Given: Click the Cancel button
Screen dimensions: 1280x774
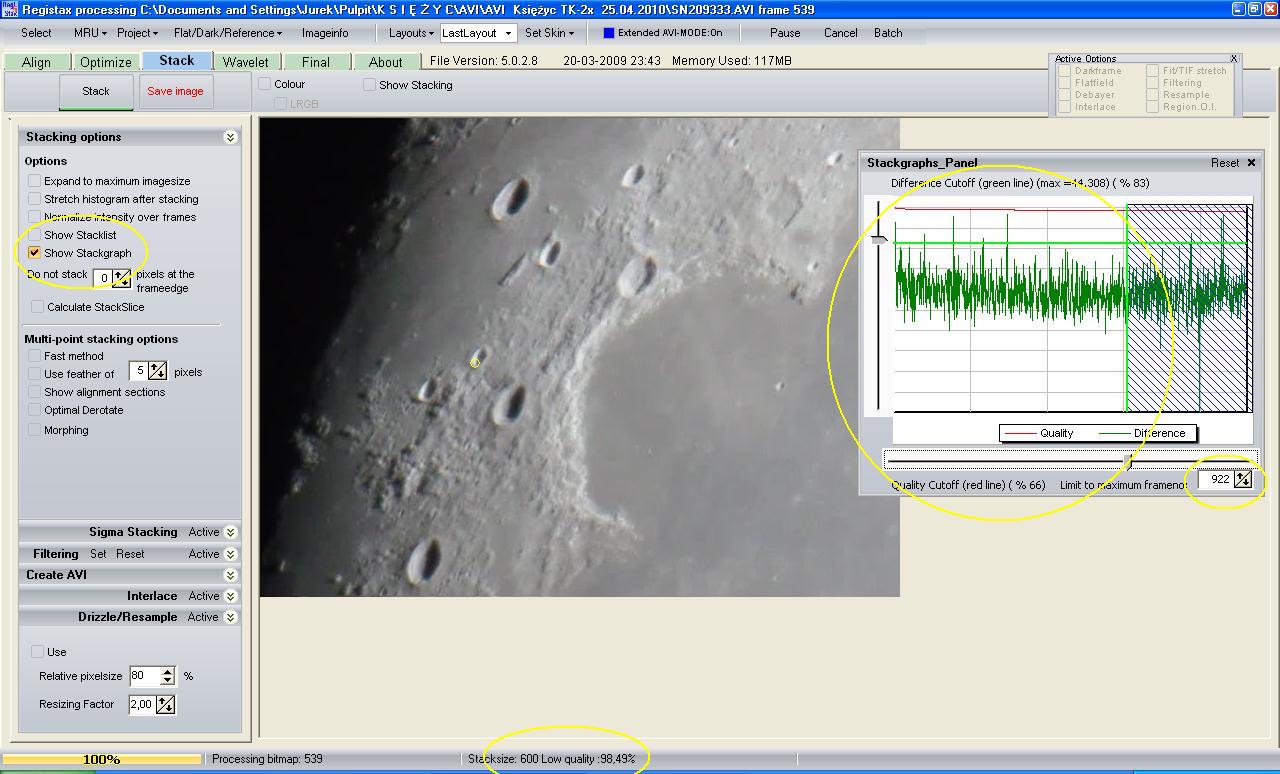Looking at the screenshot, I should coord(840,33).
